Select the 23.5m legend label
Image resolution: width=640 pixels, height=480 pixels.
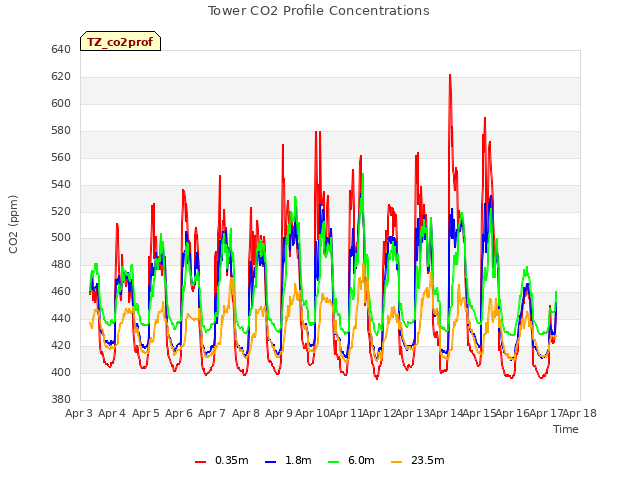pos(427,460)
